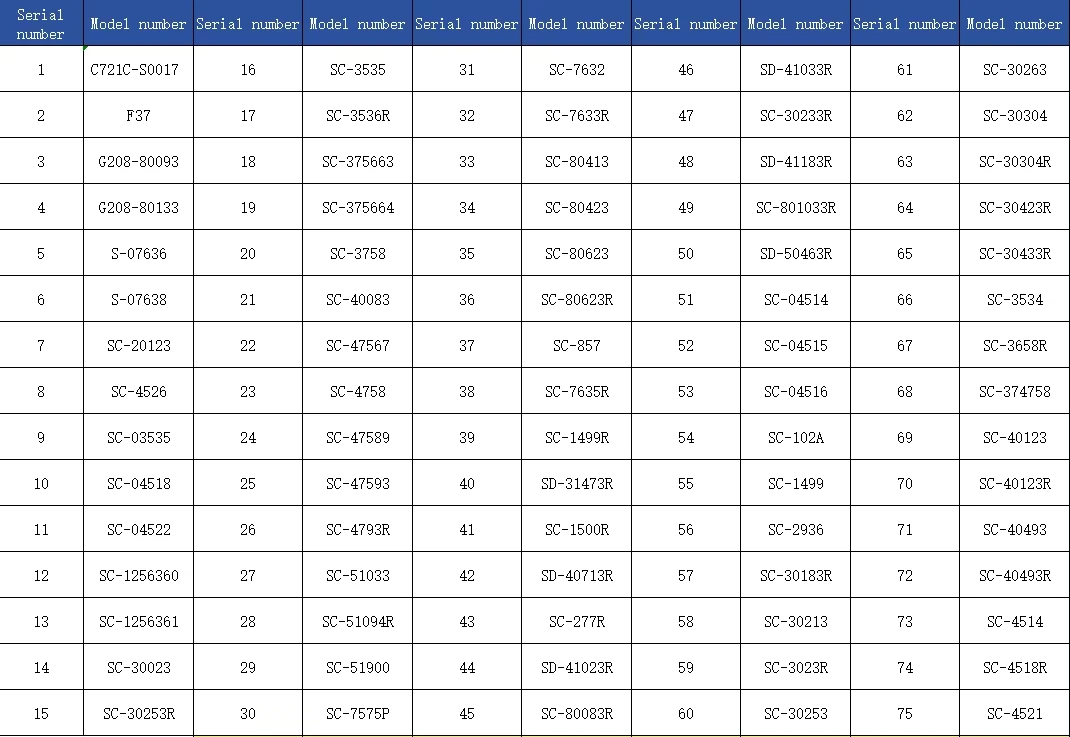Click model SC-04518
The height and width of the screenshot is (737, 1070).
click(139, 483)
